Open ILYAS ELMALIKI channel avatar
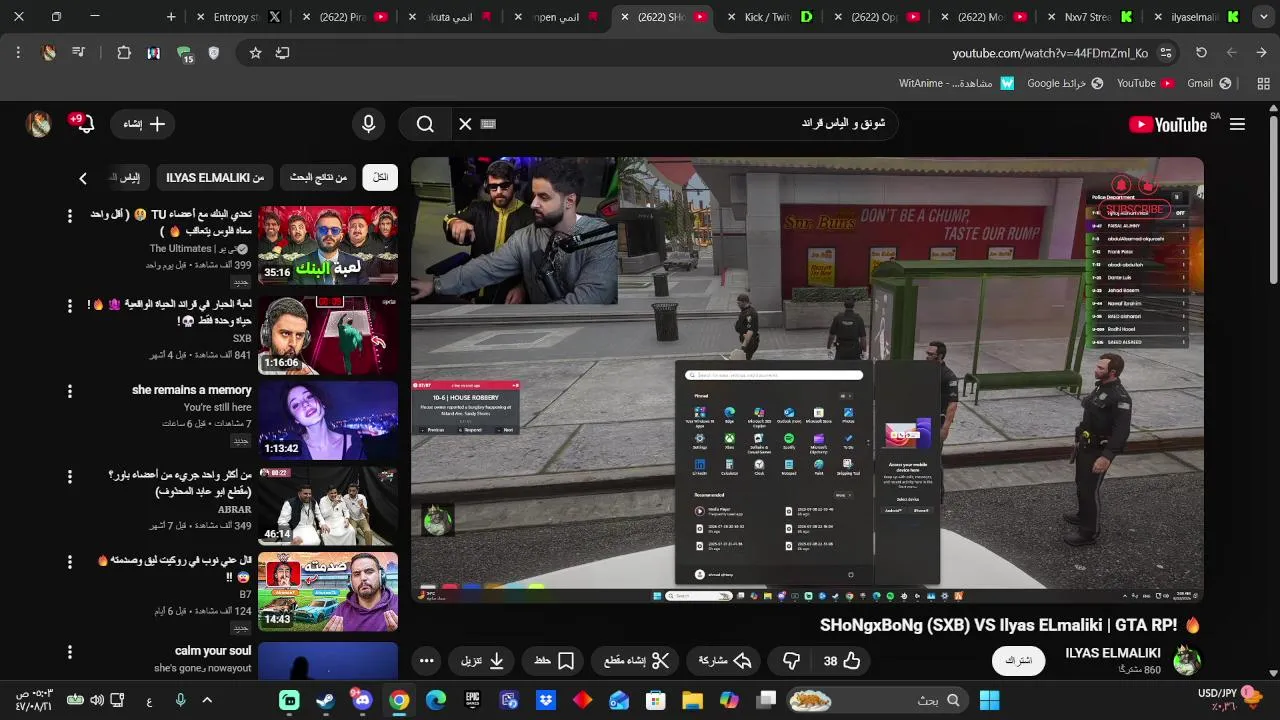Viewport: 1280px width, 720px height. (x=1186, y=660)
